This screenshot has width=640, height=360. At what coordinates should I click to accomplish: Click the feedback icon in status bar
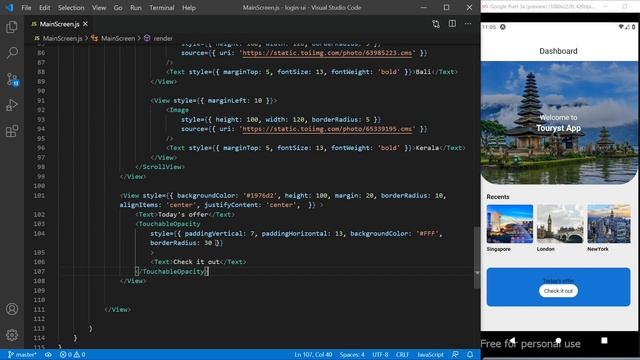(455, 354)
